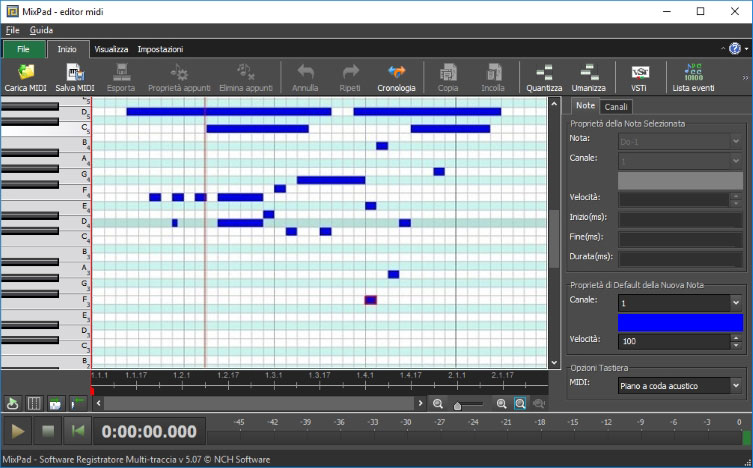Image resolution: width=753 pixels, height=468 pixels.
Task: Click the third bottom-left green clip icon
Action: pyautogui.click(x=55, y=404)
